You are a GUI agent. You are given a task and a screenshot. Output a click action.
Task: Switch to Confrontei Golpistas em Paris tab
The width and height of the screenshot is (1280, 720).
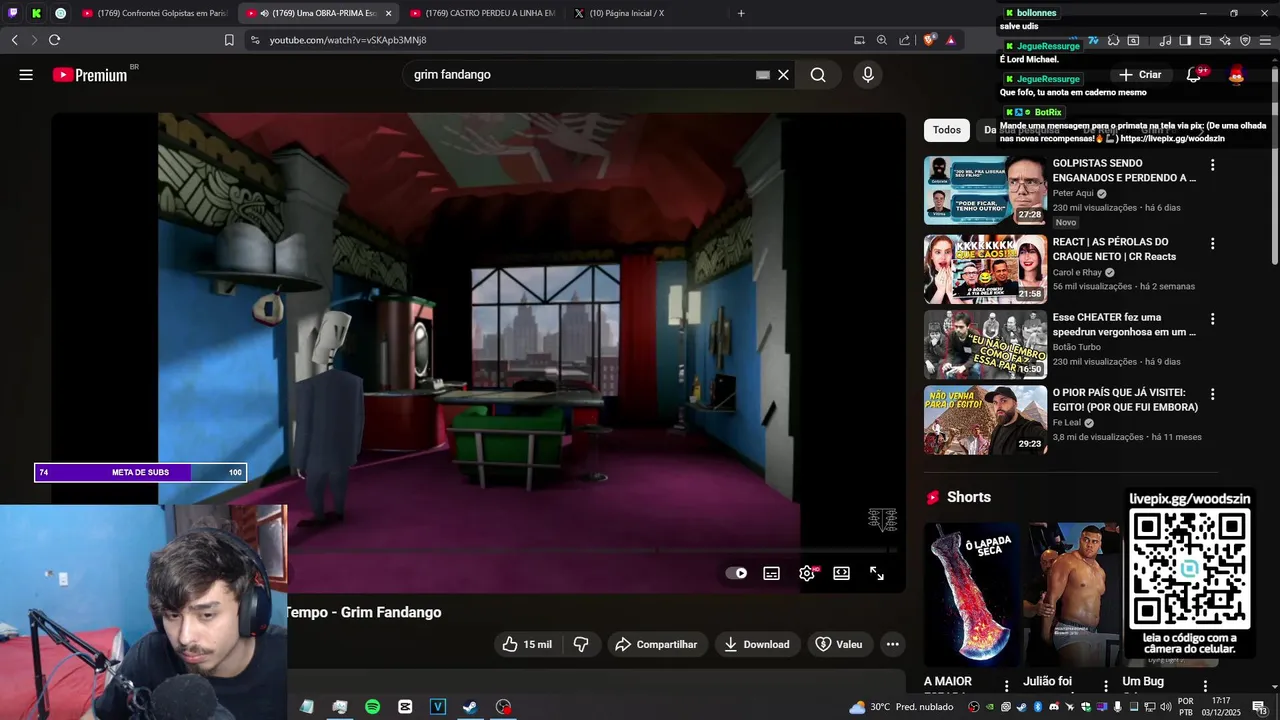[x=155, y=13]
